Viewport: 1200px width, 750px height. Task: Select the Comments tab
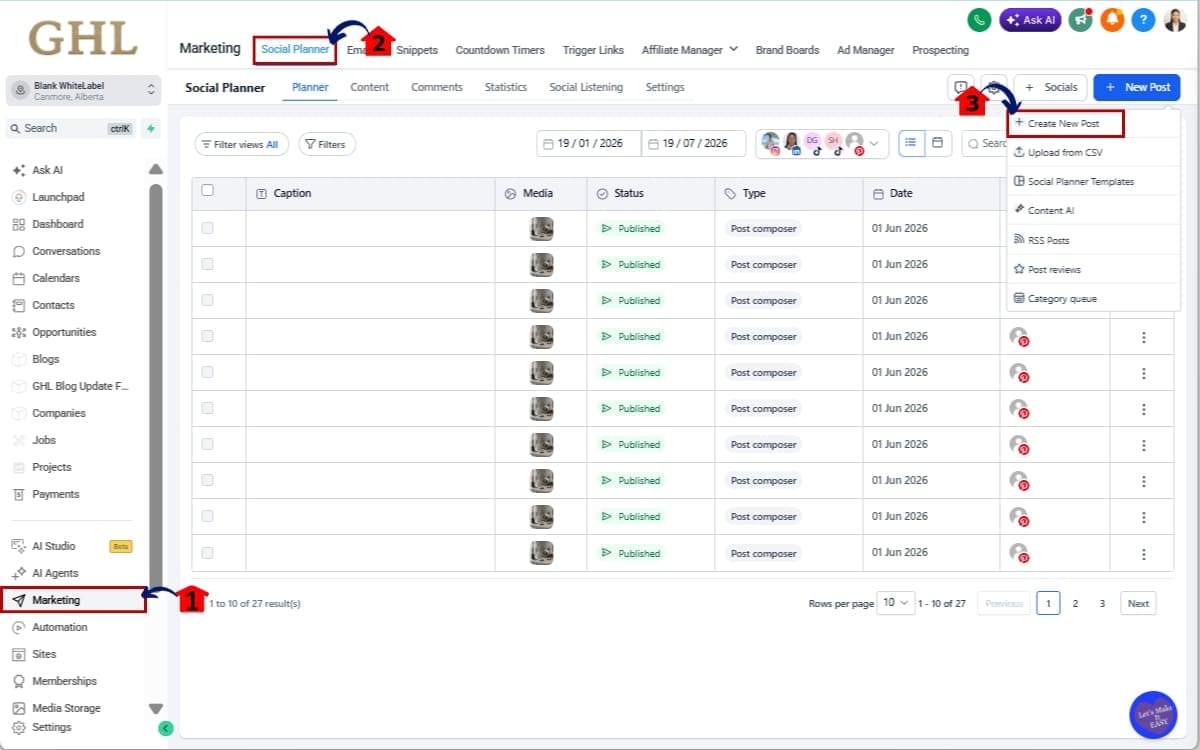[437, 87]
